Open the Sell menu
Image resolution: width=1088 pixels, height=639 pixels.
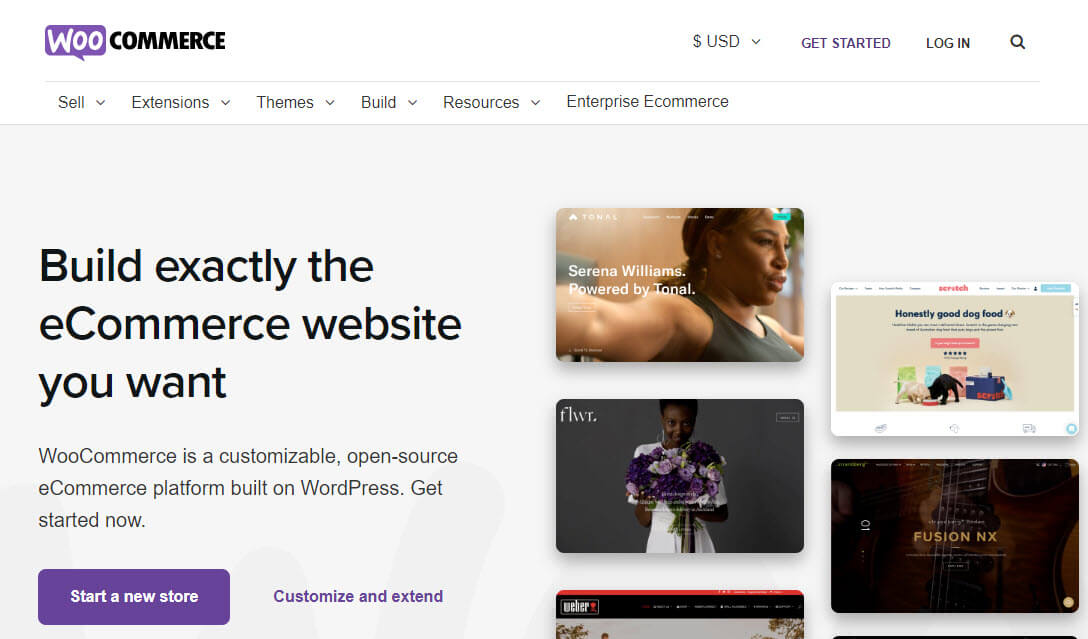click(x=71, y=103)
